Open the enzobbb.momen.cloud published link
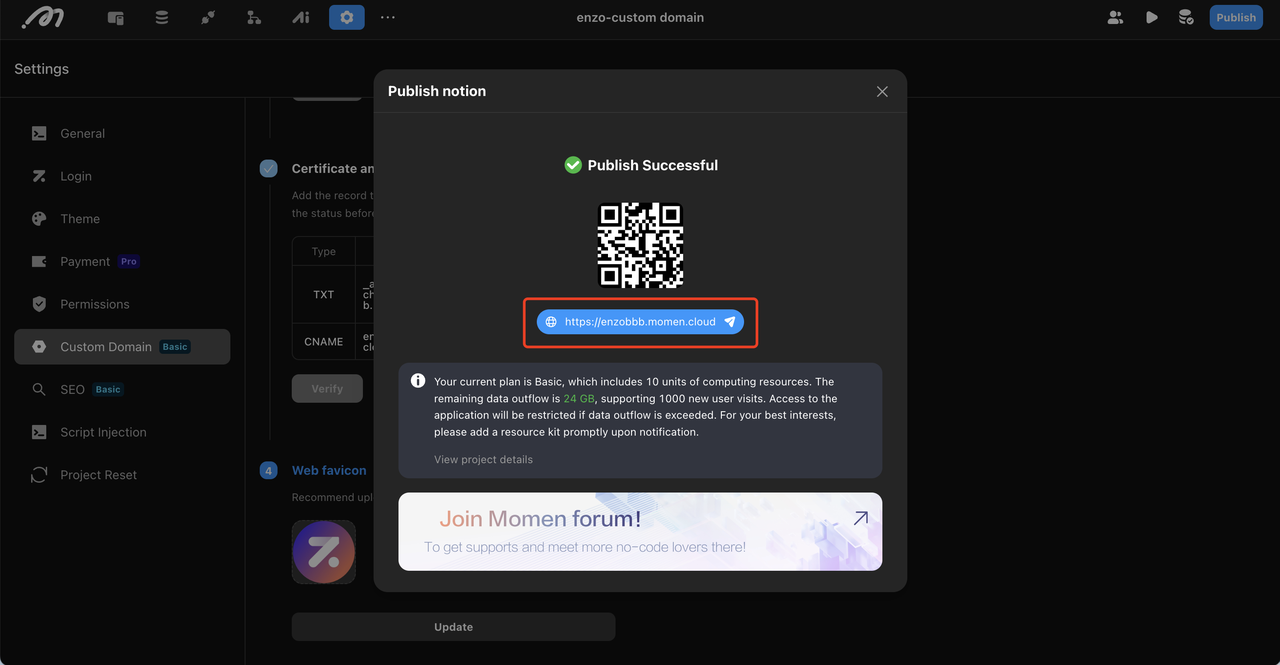The height and width of the screenshot is (665, 1280). (640, 322)
